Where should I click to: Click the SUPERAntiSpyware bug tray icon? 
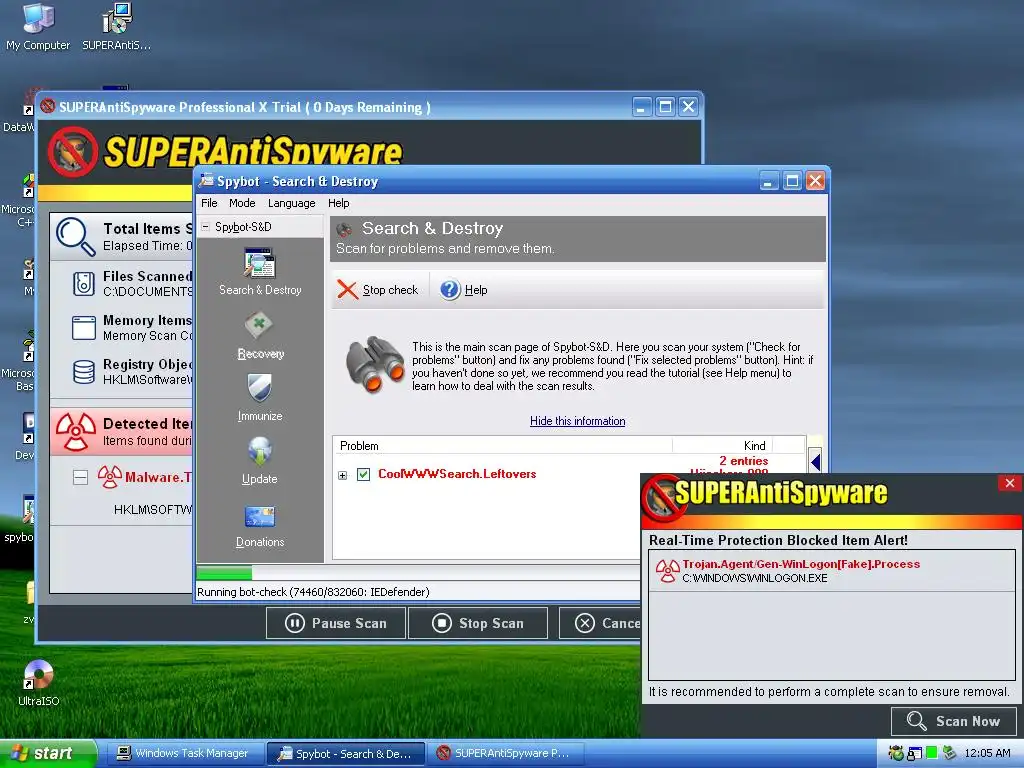(896, 753)
